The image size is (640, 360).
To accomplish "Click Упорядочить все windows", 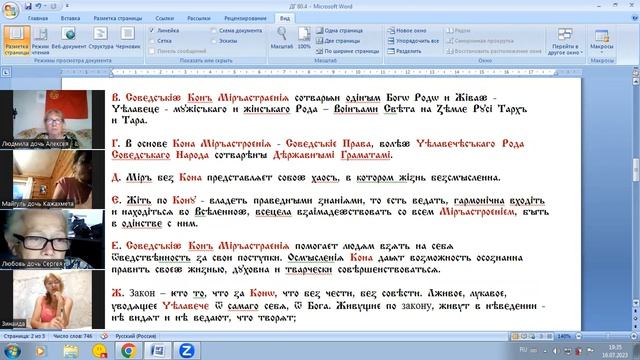I will [x=413, y=41].
